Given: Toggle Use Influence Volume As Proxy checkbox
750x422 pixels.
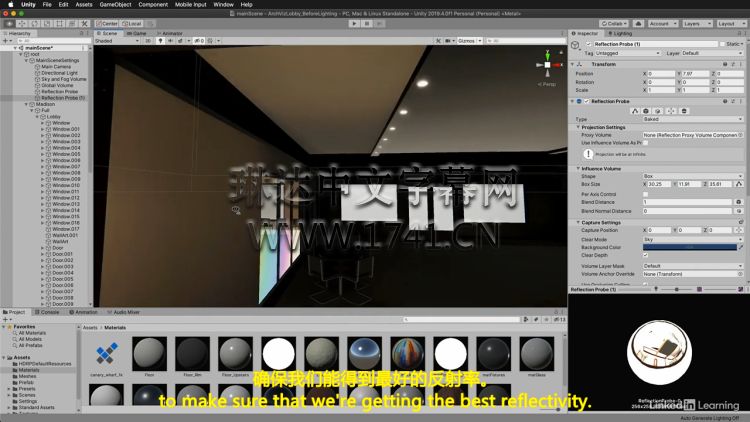Looking at the screenshot, I should 645,143.
